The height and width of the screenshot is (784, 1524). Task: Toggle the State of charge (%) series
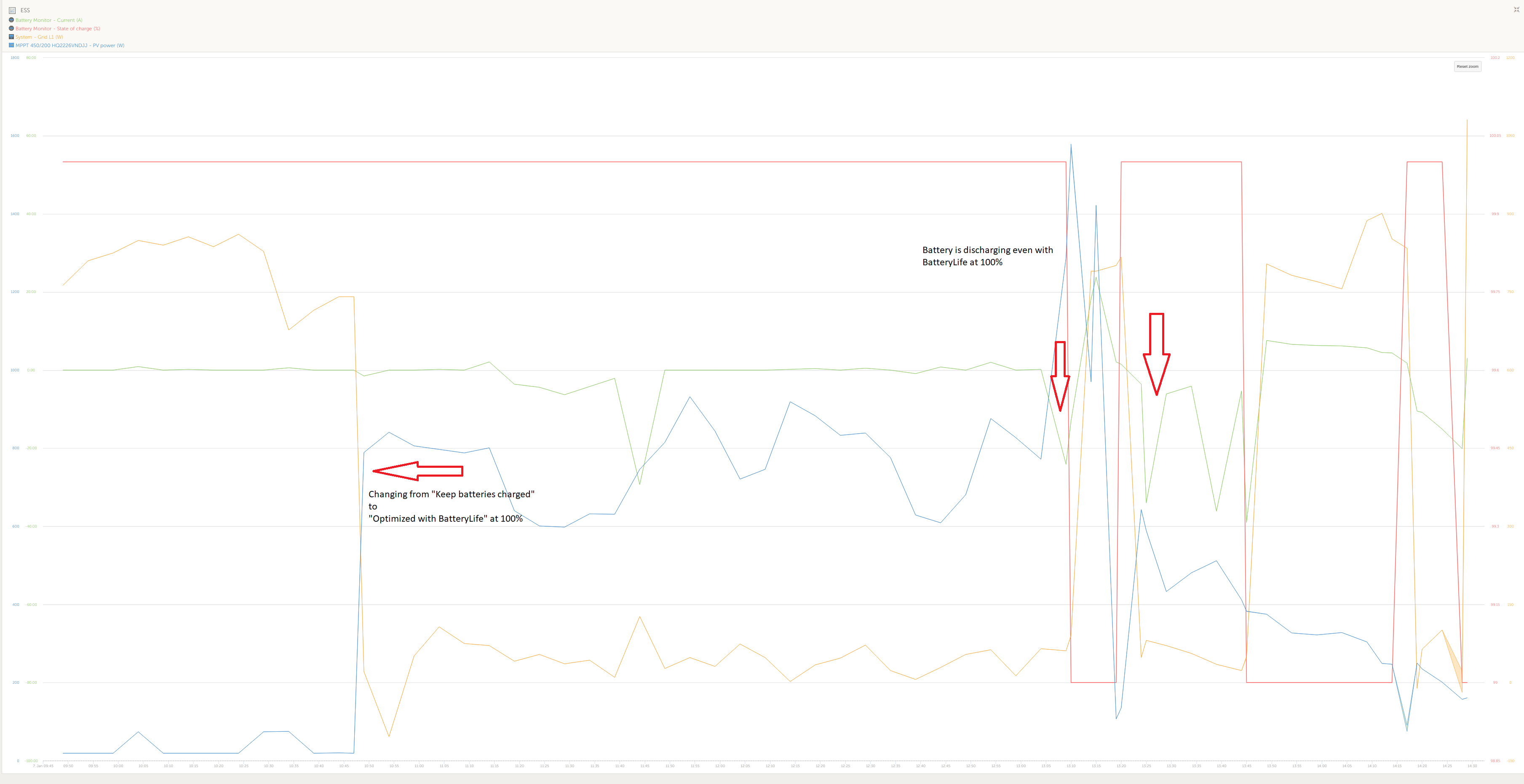pyautogui.click(x=57, y=28)
